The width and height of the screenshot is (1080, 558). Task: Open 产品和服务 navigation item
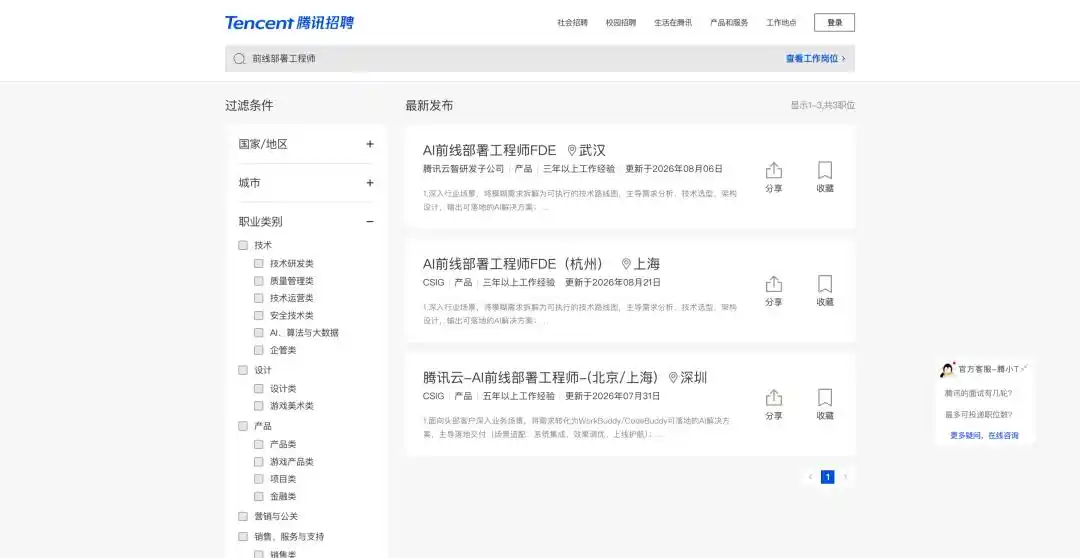pos(729,23)
